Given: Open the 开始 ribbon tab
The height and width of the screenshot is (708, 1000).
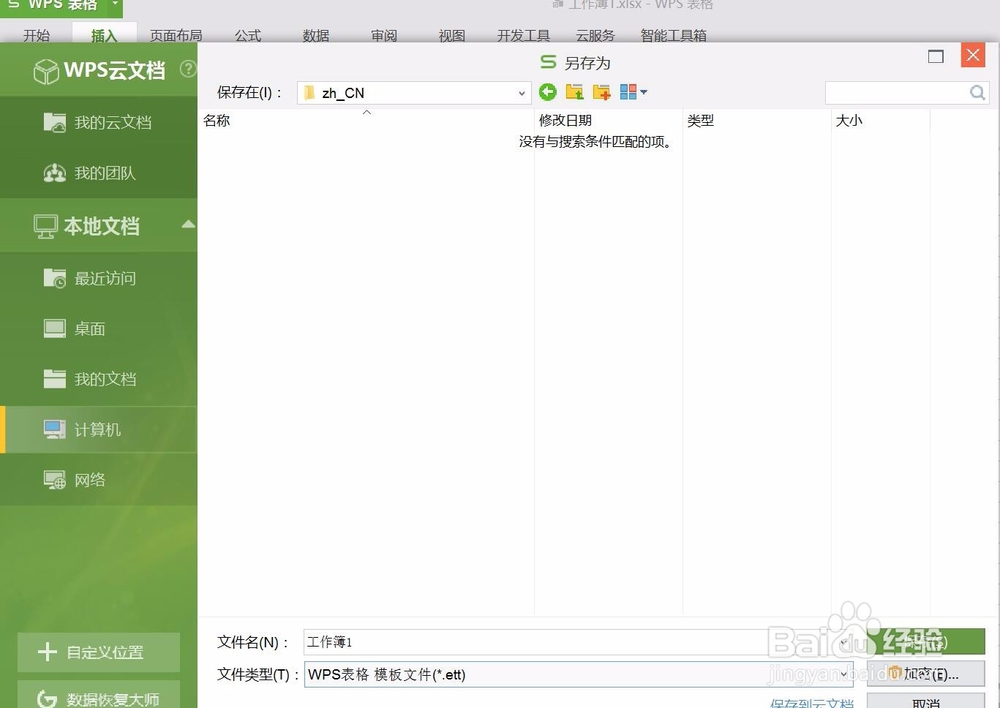Looking at the screenshot, I should point(36,35).
